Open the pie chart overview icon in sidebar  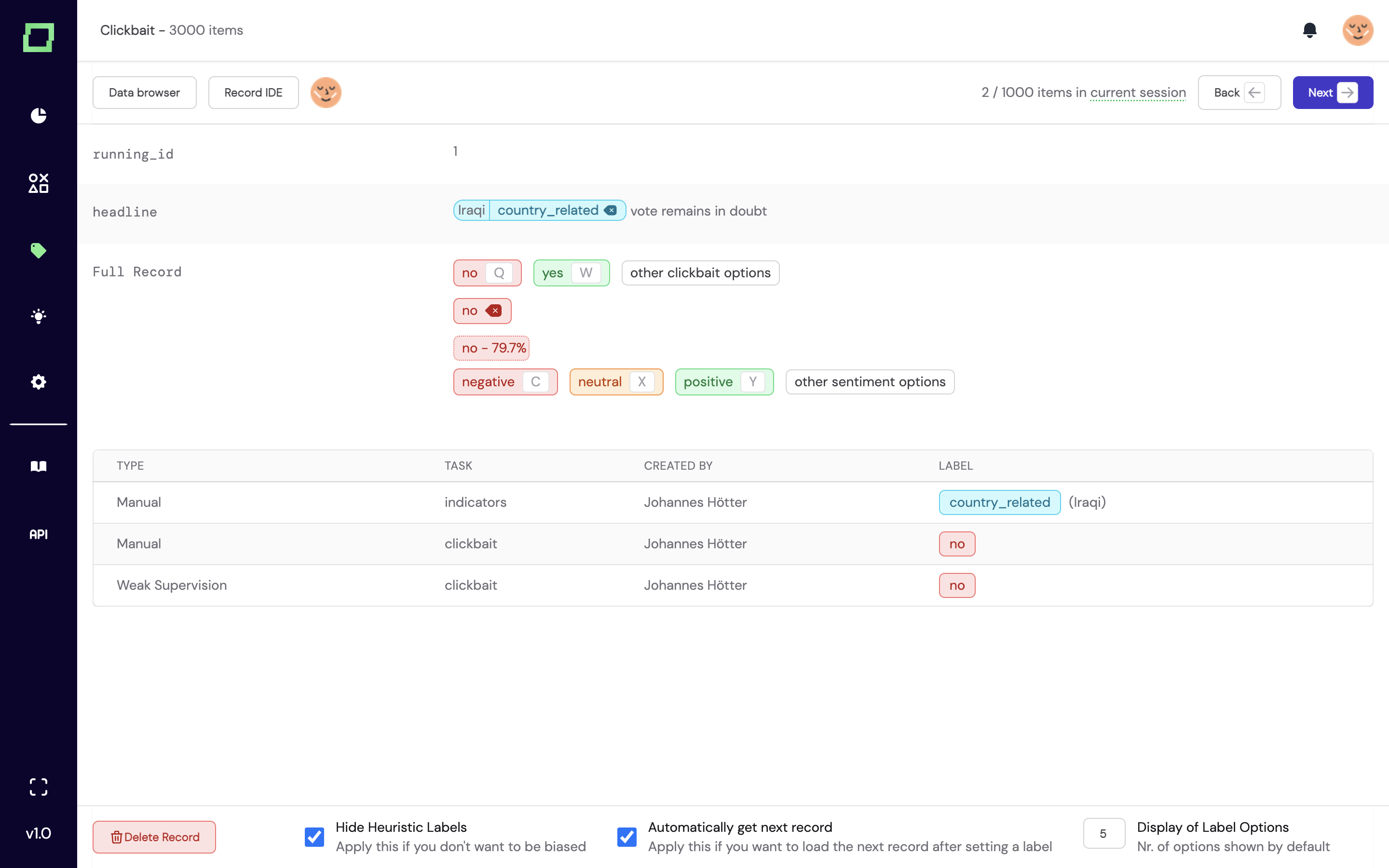tap(39, 115)
